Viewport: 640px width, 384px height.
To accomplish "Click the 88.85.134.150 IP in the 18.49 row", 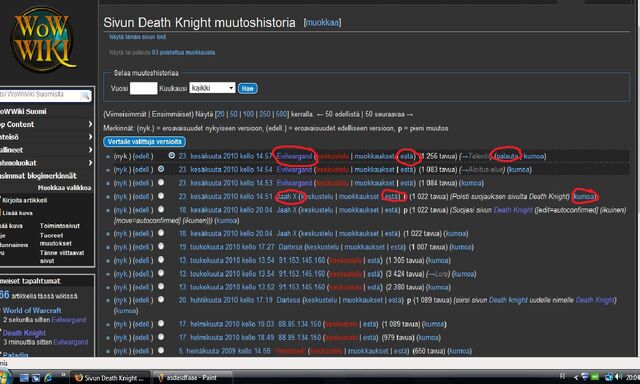I will (x=300, y=338).
